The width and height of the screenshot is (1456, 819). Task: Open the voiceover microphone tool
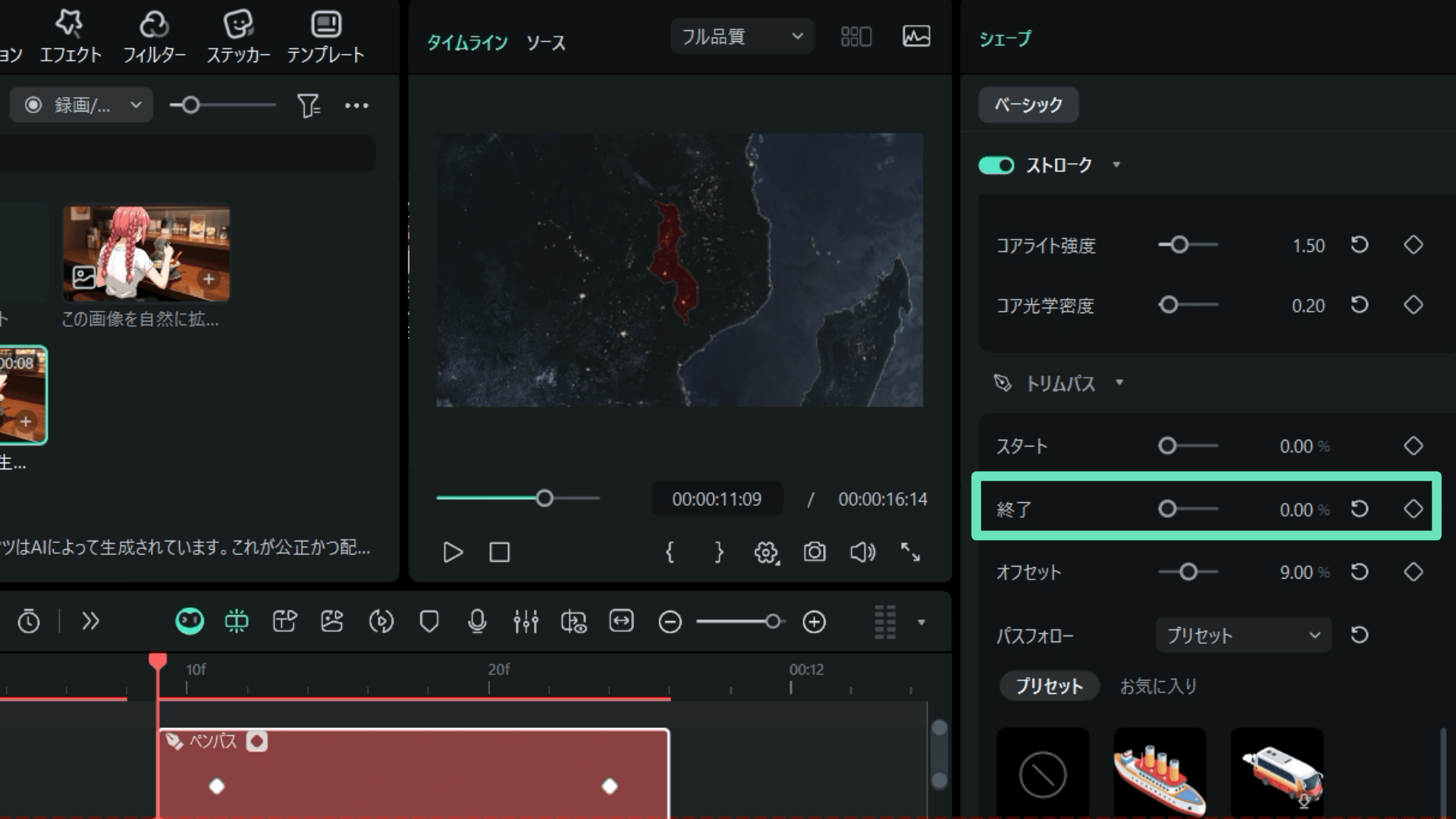point(477,622)
